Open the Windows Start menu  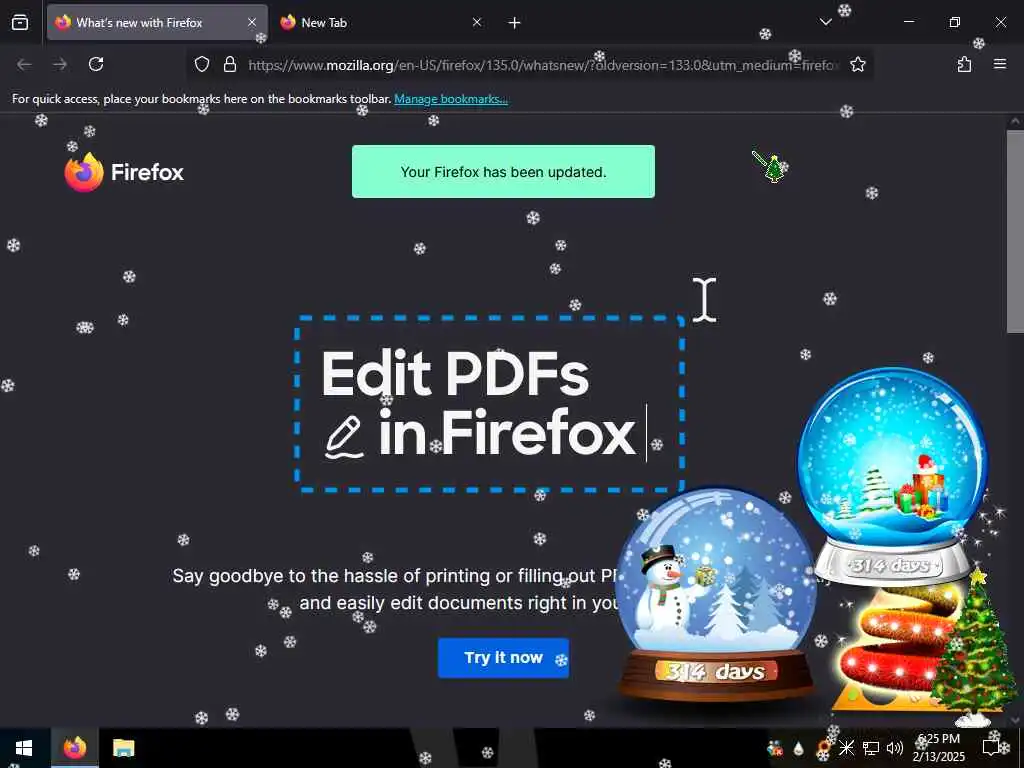point(24,748)
